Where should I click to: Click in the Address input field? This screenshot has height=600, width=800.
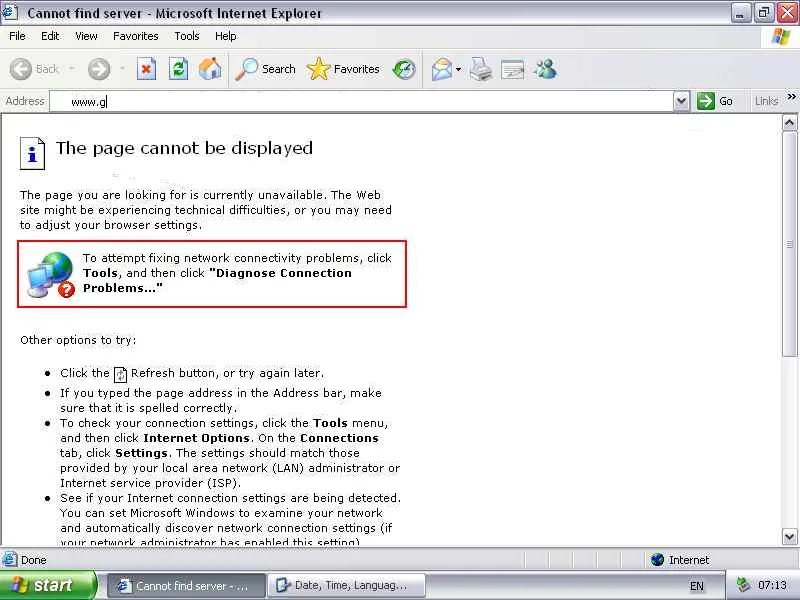[362, 102]
